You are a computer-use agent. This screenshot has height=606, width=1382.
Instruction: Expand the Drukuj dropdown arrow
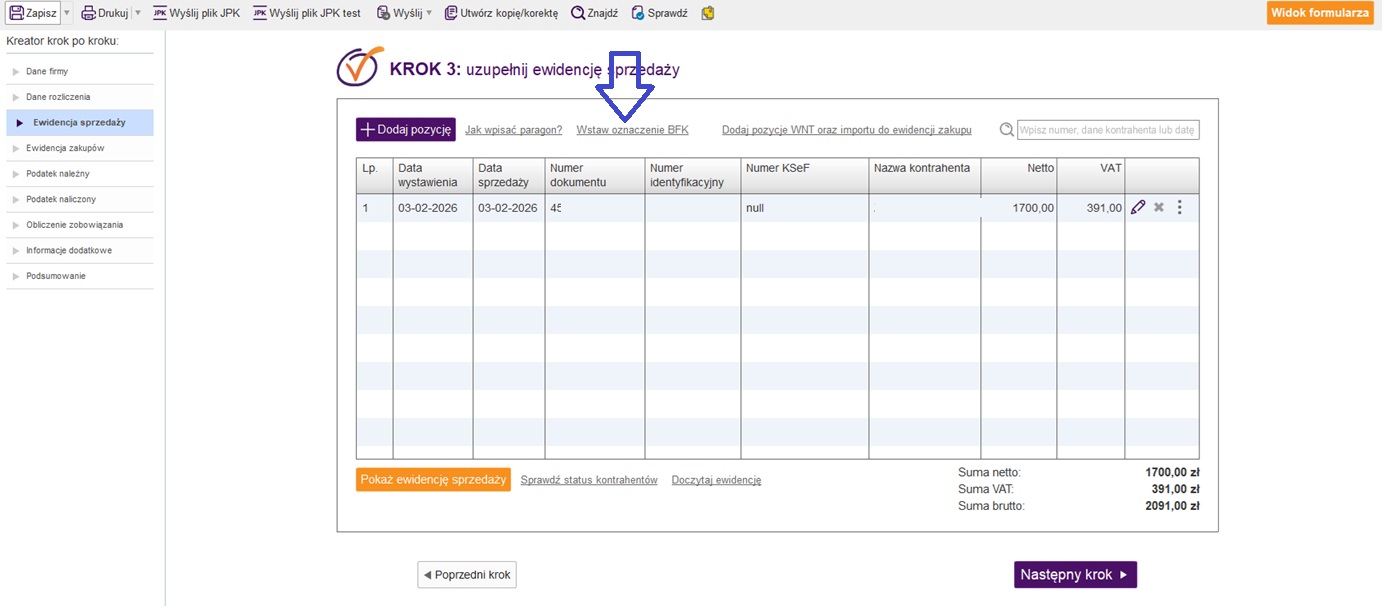(x=138, y=13)
